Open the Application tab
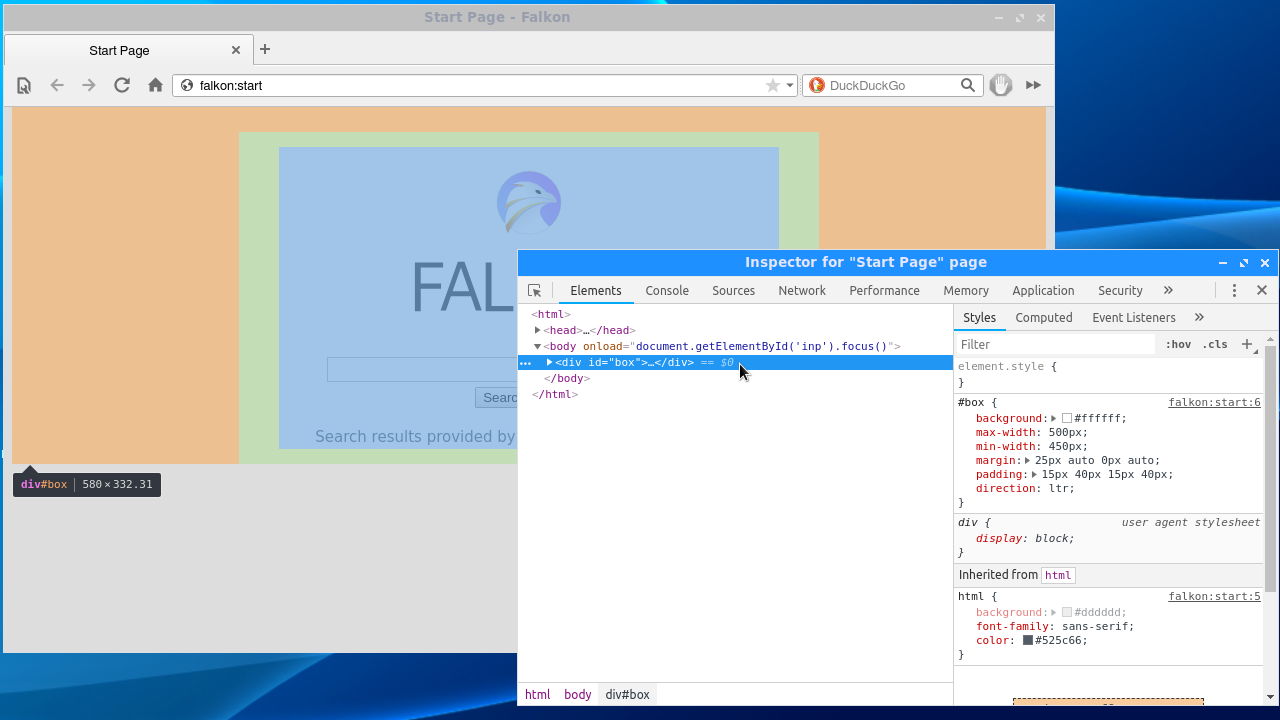Viewport: 1280px width, 720px height. pos(1043,291)
